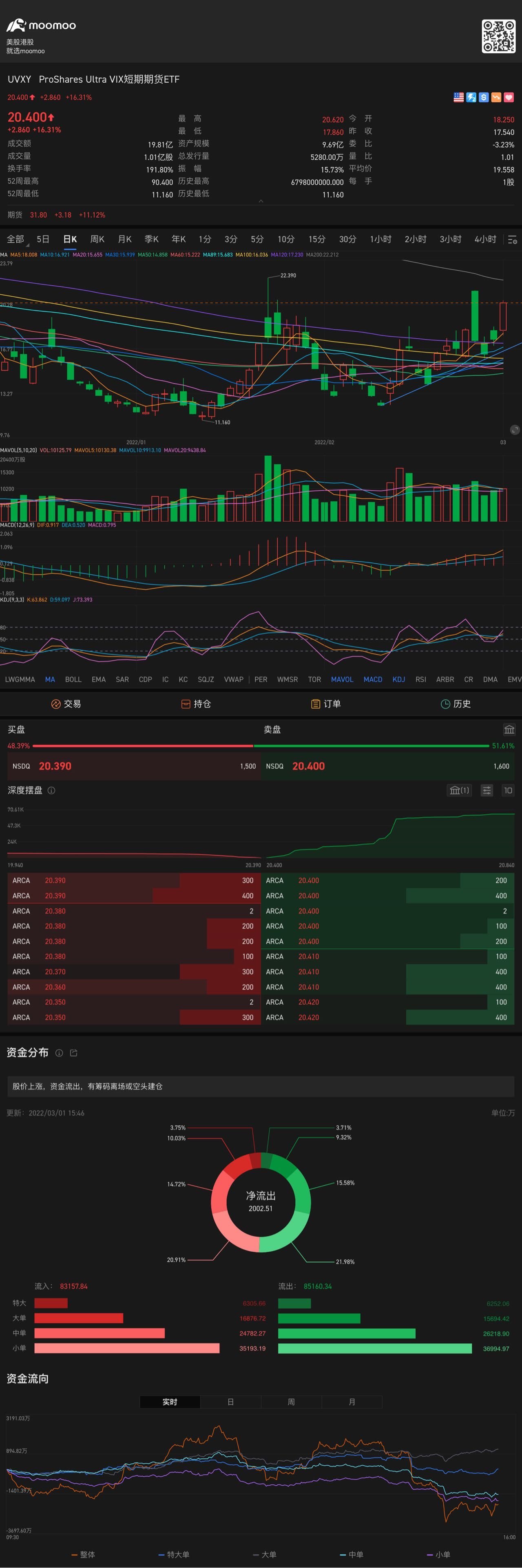This screenshot has width=522, height=1568.
Task: Change depth level count 10
Action: pyautogui.click(x=508, y=791)
